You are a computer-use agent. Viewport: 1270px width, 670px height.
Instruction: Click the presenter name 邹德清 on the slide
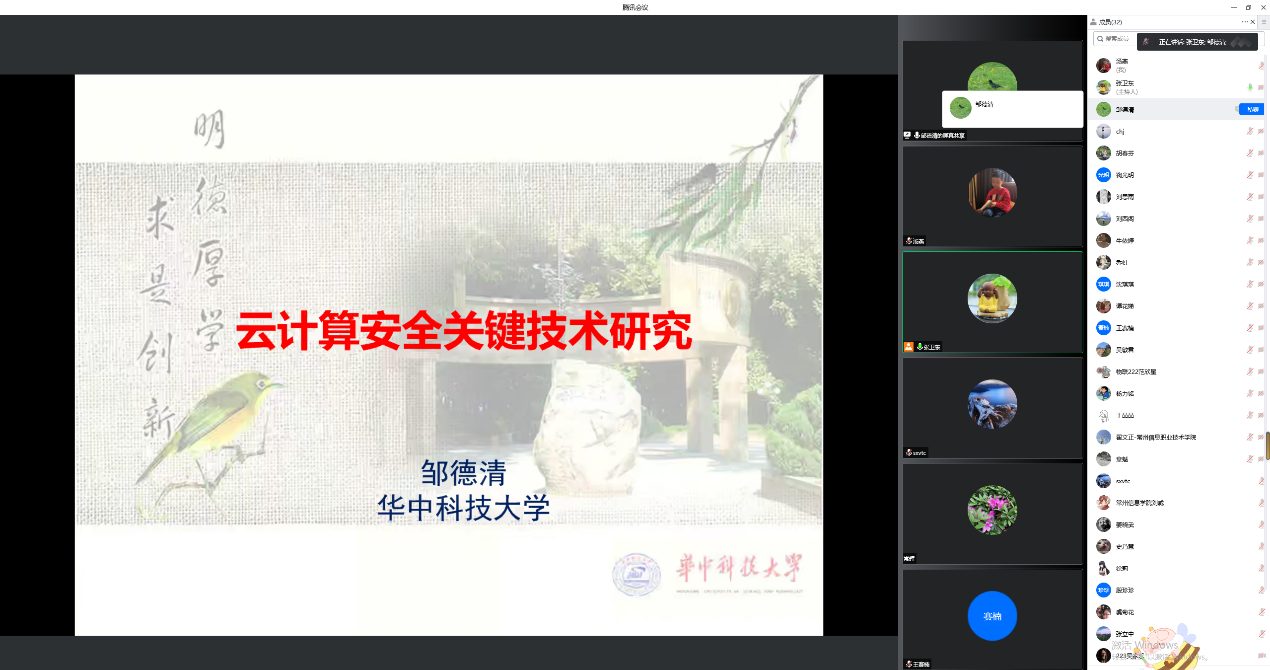click(464, 472)
